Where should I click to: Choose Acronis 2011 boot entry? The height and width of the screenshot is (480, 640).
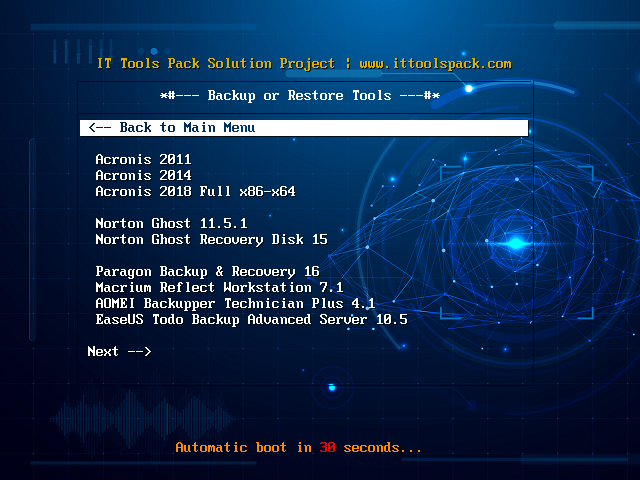click(x=143, y=159)
